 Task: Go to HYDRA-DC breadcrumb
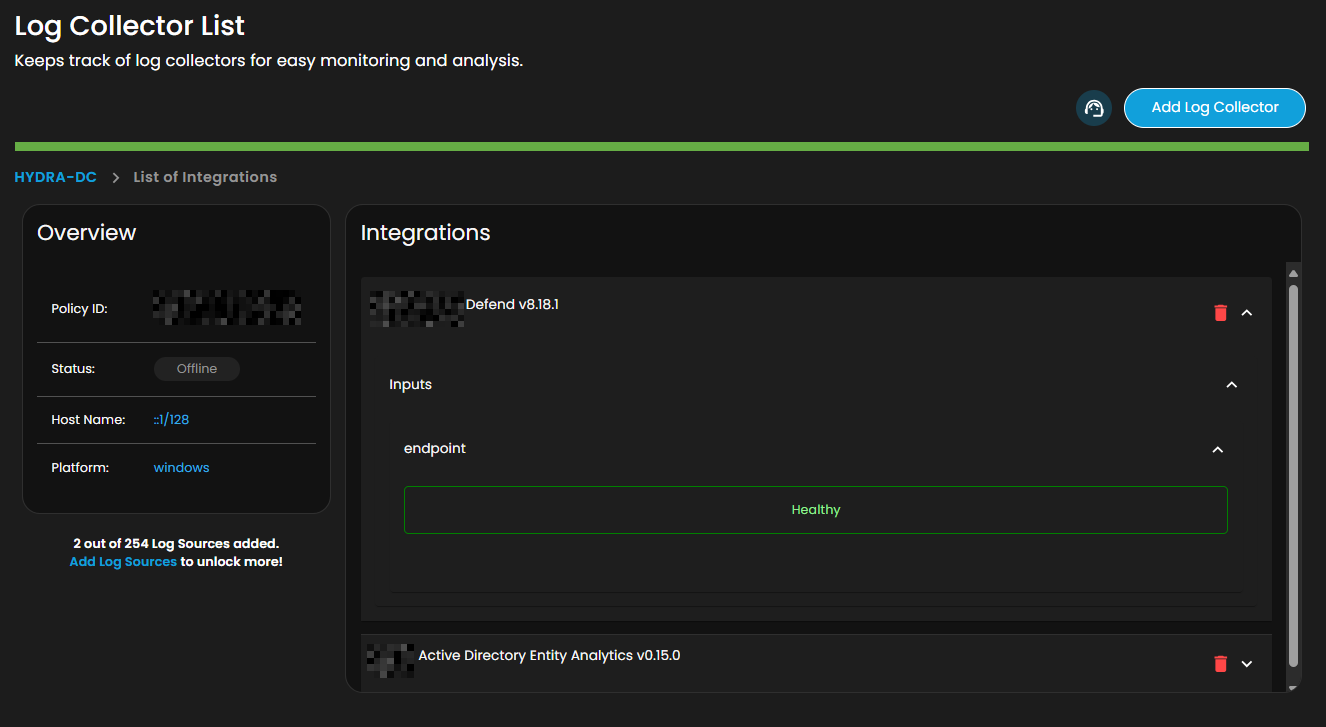tap(56, 177)
